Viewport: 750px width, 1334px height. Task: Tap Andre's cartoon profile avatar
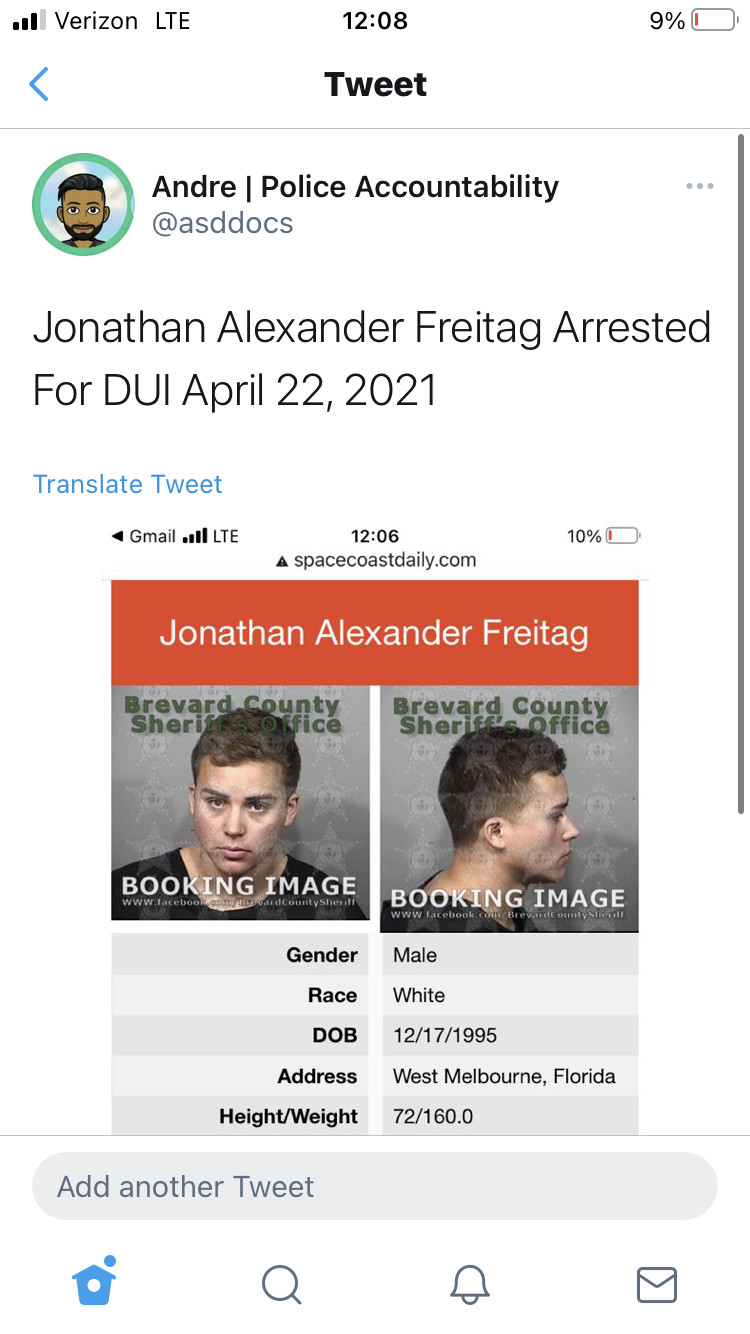[x=84, y=205]
